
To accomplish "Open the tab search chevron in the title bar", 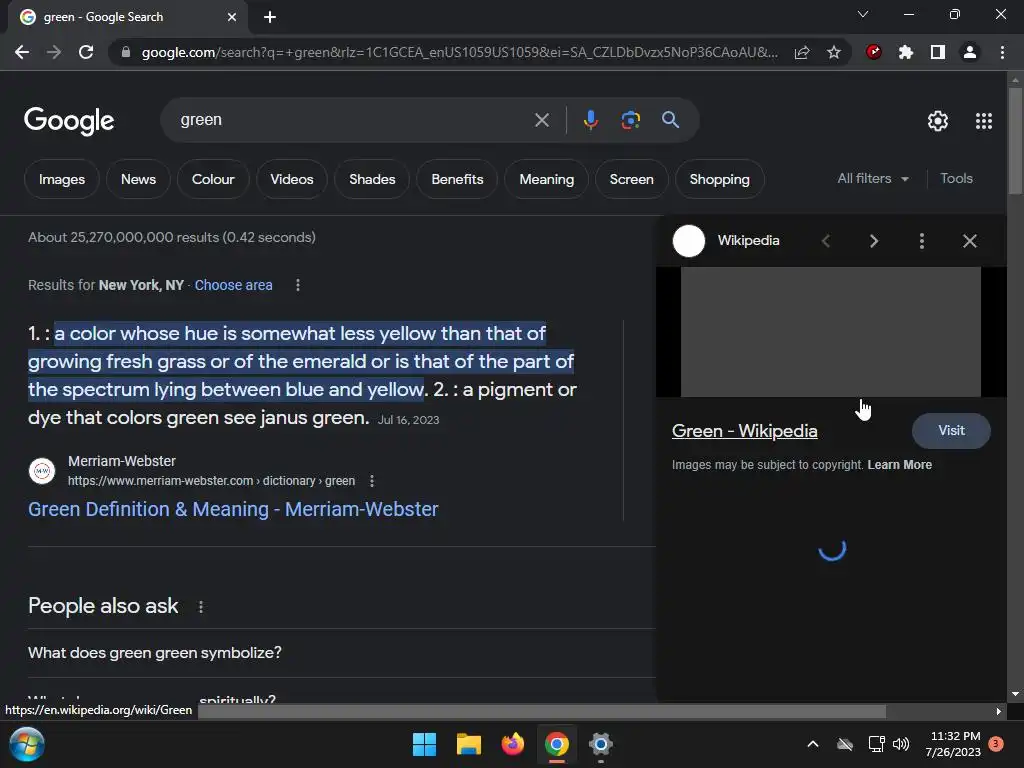I will pos(863,14).
